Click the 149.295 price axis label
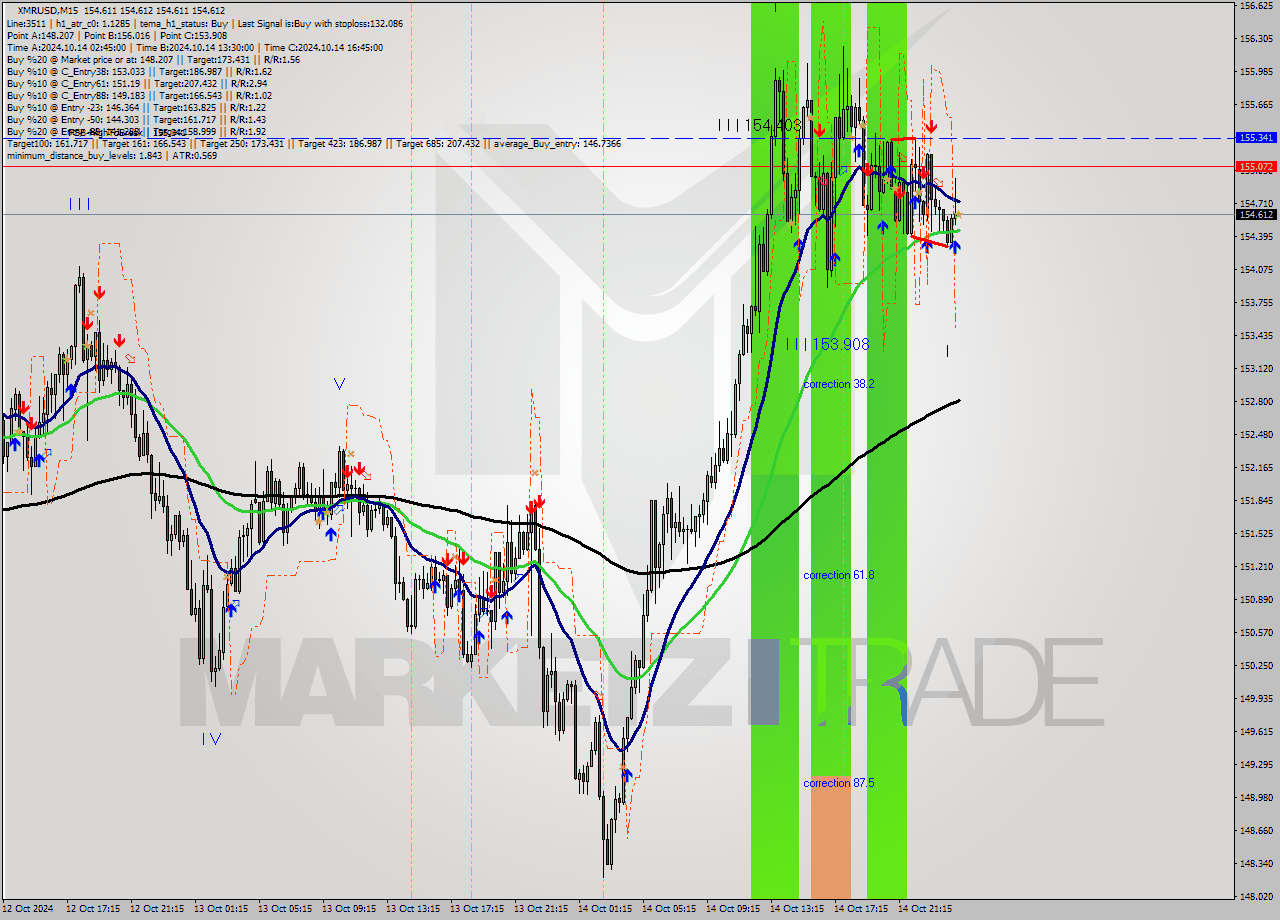Viewport: 1280px width, 920px height. [1256, 765]
